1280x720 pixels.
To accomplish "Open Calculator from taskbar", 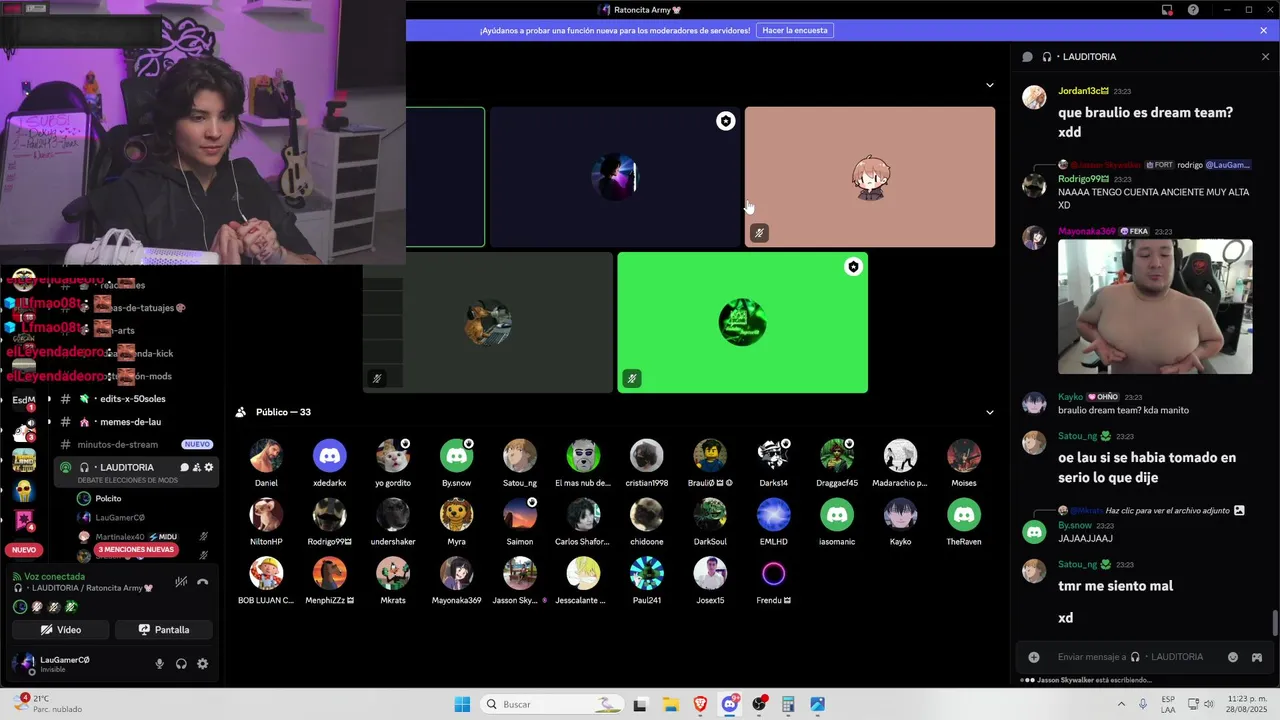I will pyautogui.click(x=788, y=704).
